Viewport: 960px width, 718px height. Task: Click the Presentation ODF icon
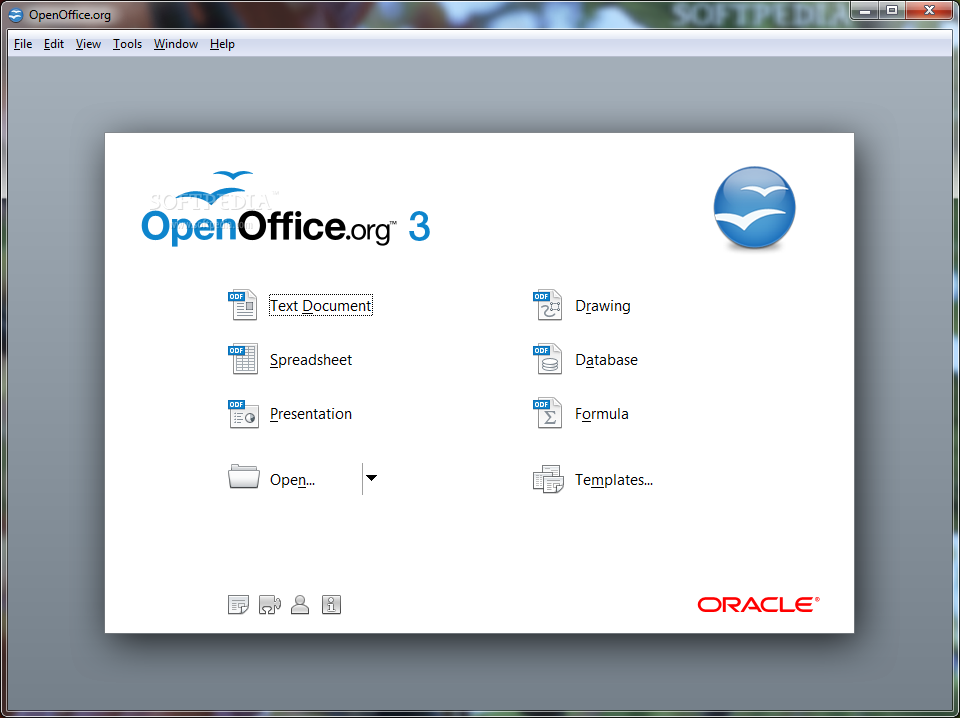[243, 413]
